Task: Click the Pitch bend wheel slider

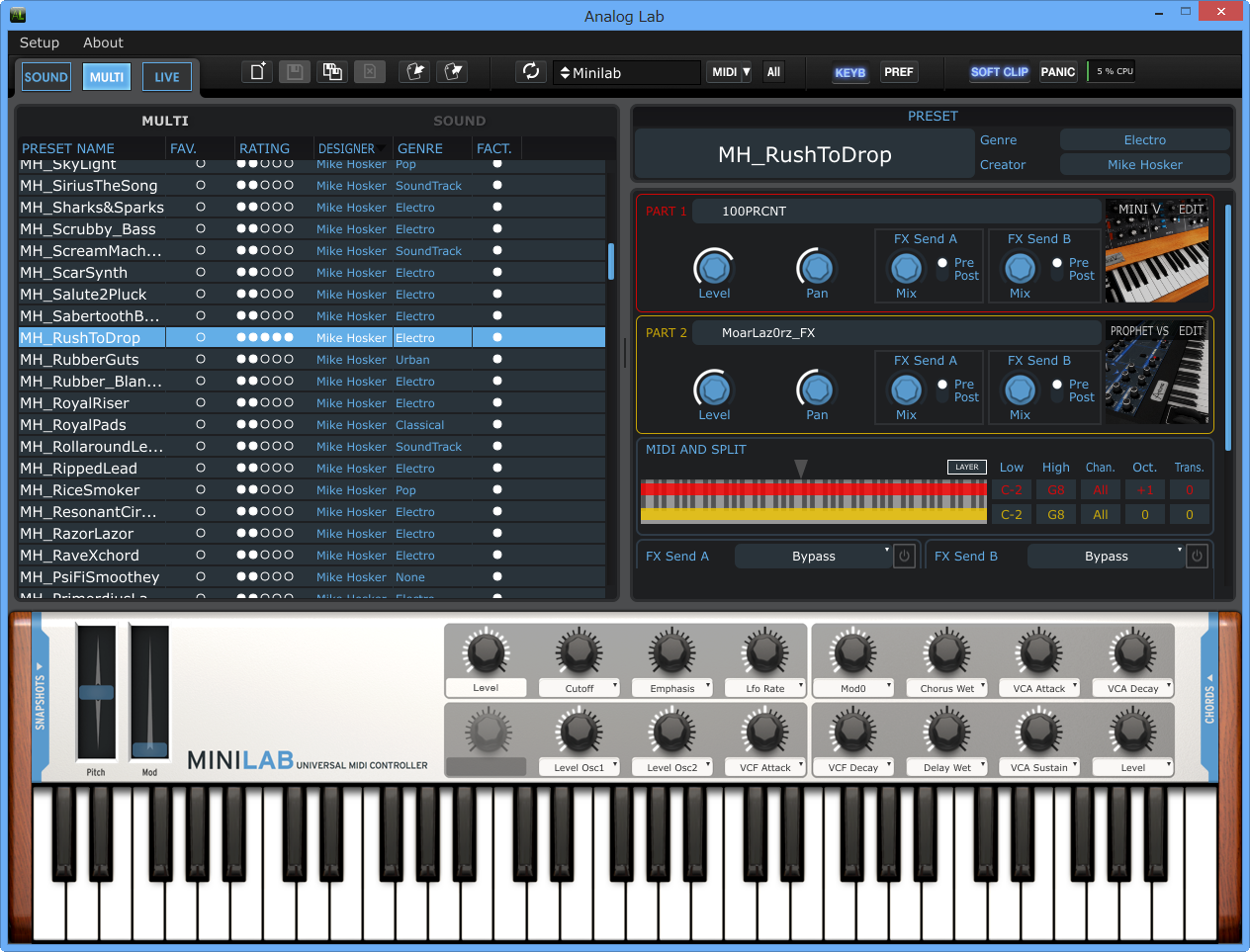Action: click(97, 692)
